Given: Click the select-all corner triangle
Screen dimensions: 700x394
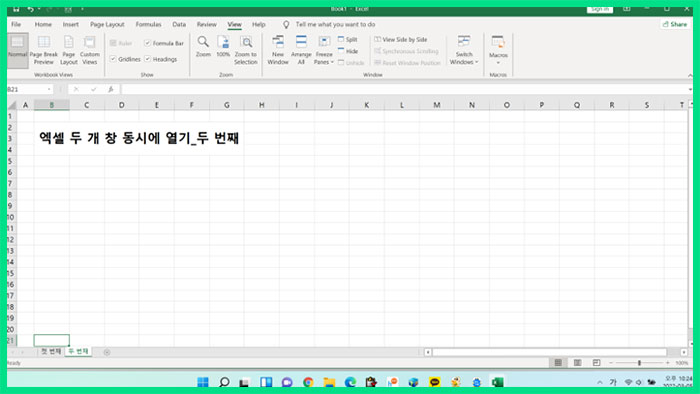Looking at the screenshot, I should [12, 105].
